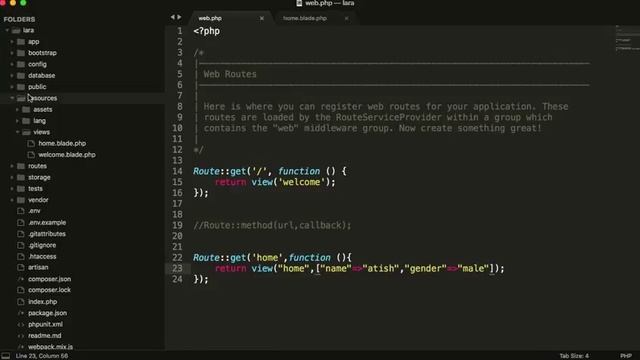
Task: Expand the database folder arrow
Action: [12, 76]
